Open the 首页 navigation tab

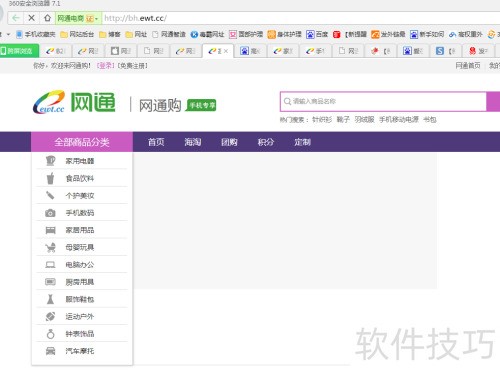156,142
